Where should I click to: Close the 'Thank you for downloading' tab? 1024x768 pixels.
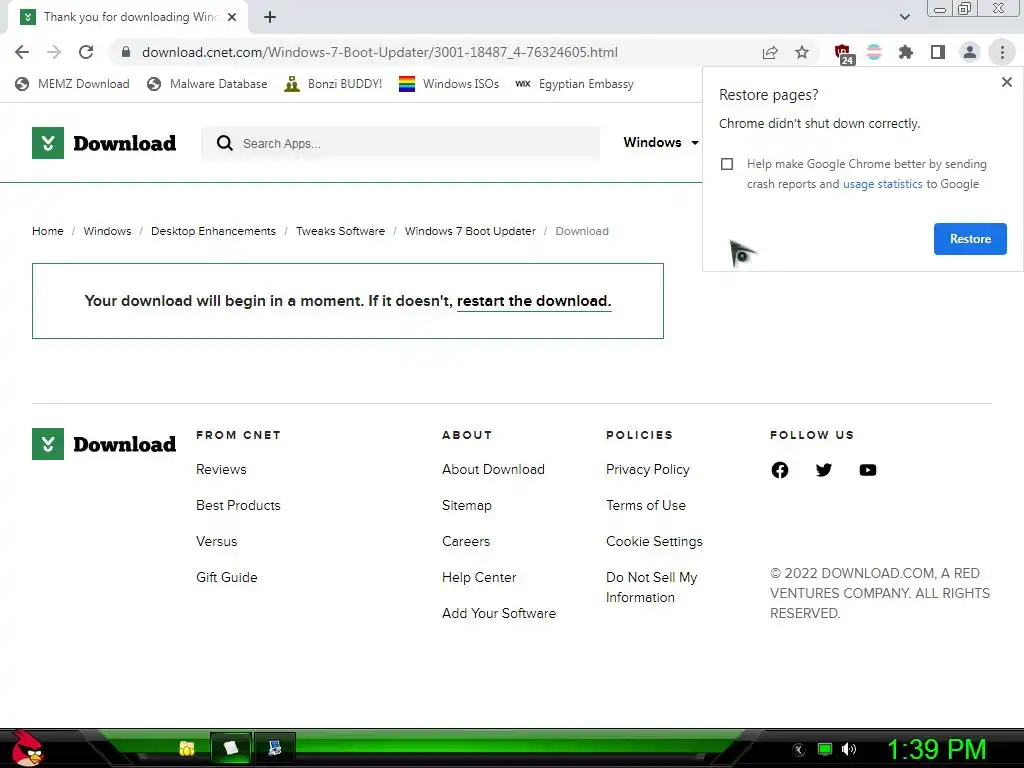click(232, 17)
